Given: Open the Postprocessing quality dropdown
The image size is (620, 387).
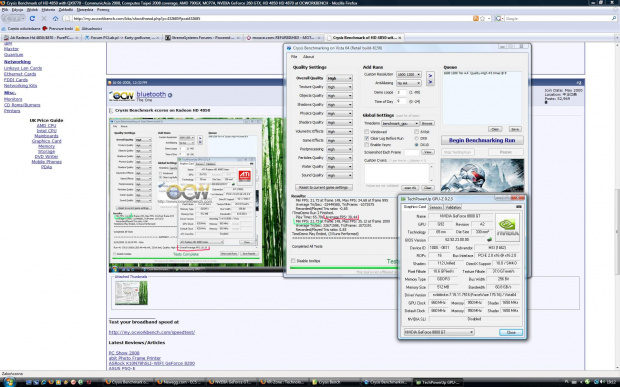Looking at the screenshot, I should pyautogui.click(x=339, y=149).
